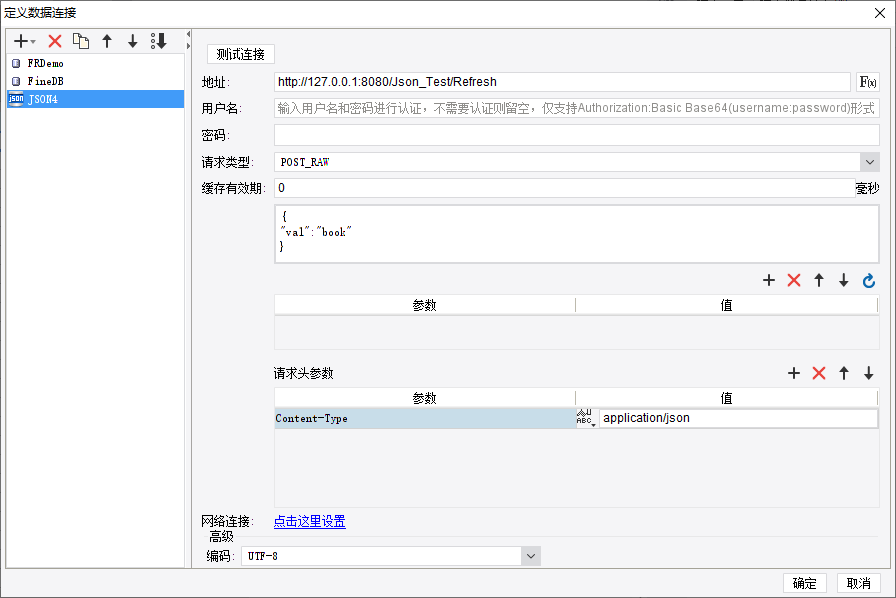Click the 用户名 input field
Viewport: 896px width, 598px height.
577,108
